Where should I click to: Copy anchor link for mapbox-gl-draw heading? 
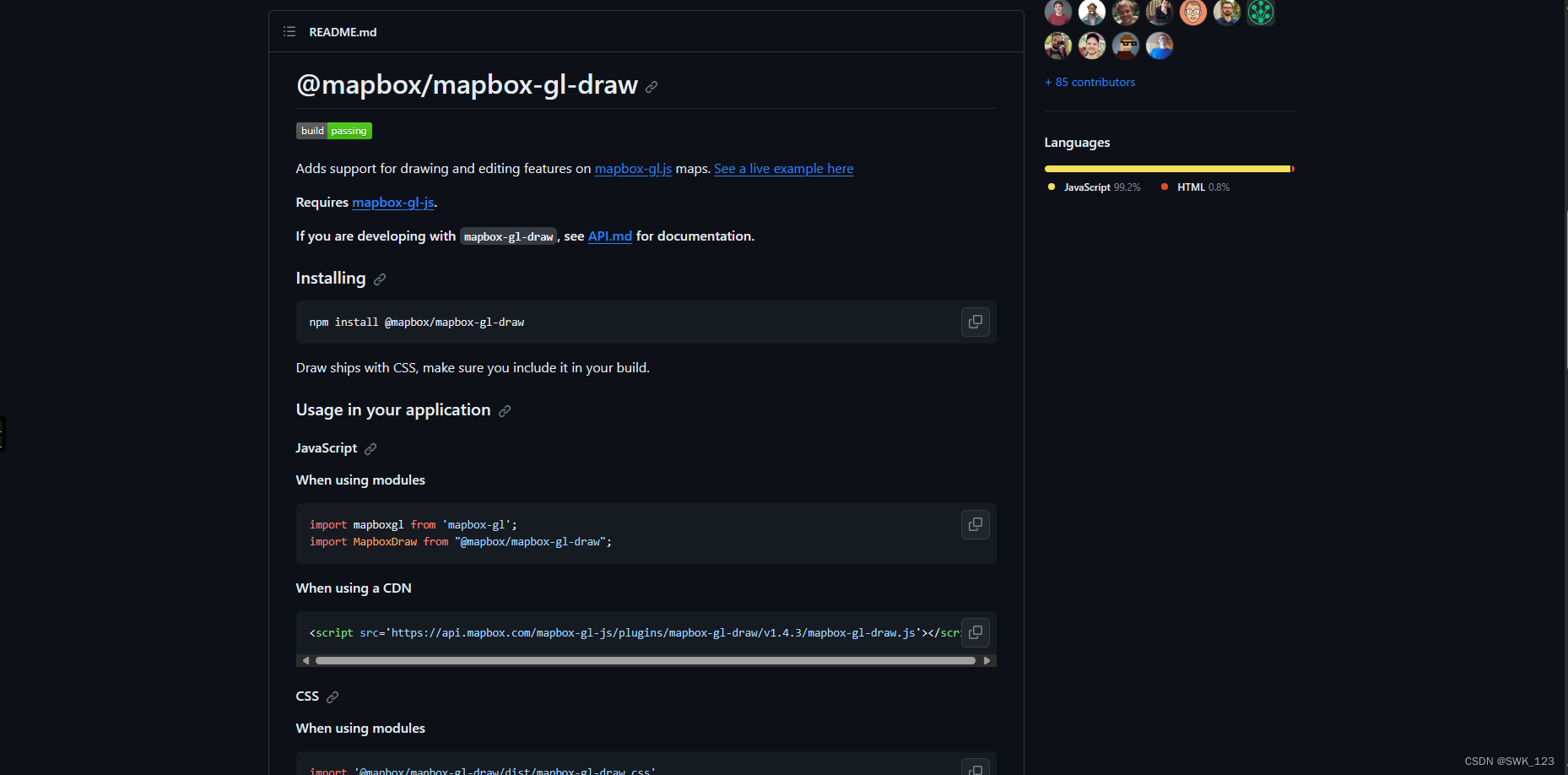pyautogui.click(x=652, y=87)
